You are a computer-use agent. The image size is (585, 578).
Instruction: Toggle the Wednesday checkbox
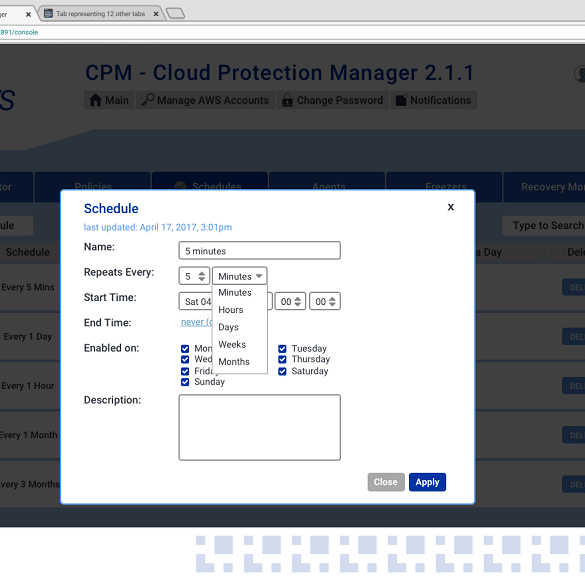pyautogui.click(x=185, y=359)
